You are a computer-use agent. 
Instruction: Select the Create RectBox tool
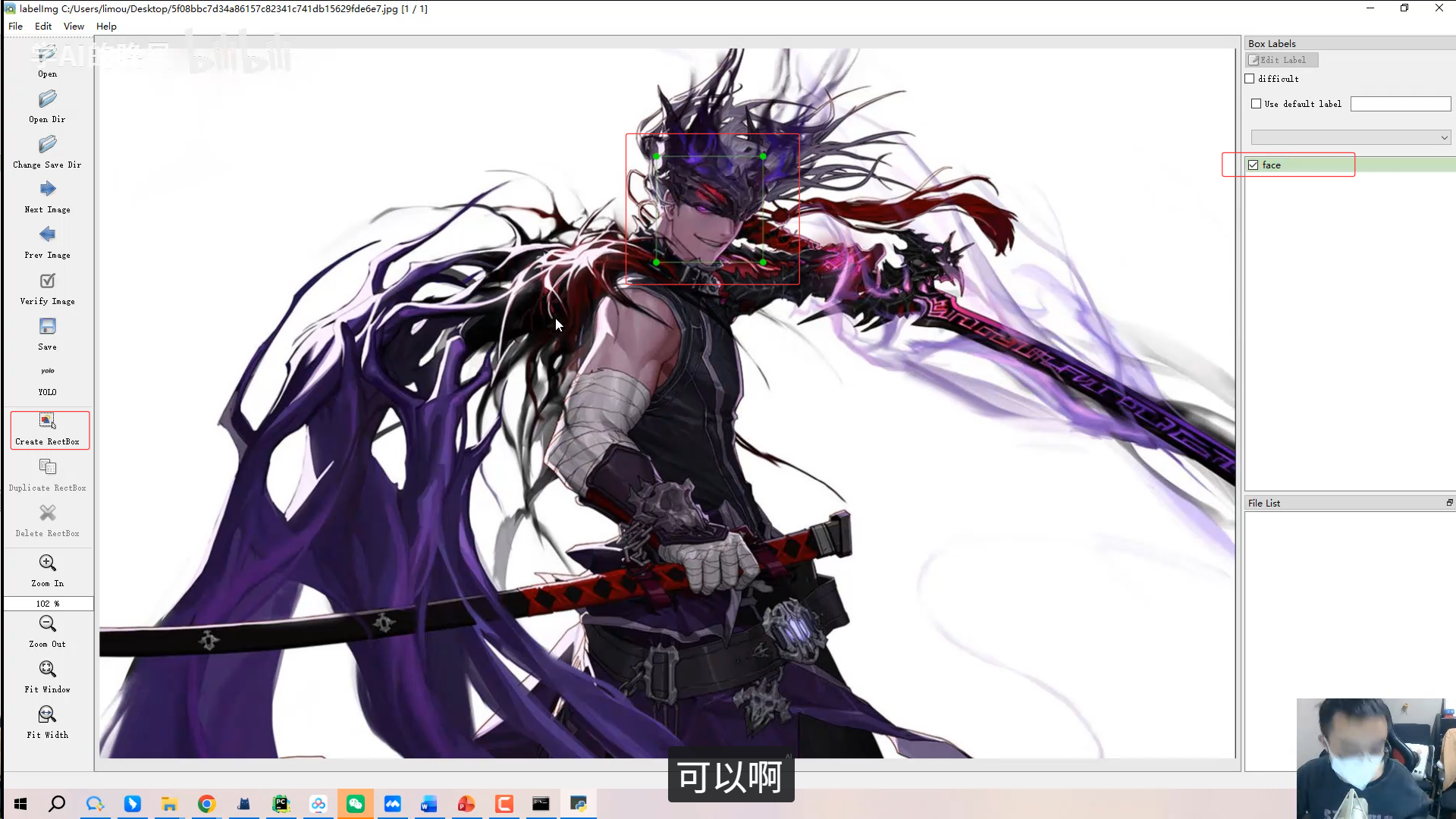click(48, 422)
